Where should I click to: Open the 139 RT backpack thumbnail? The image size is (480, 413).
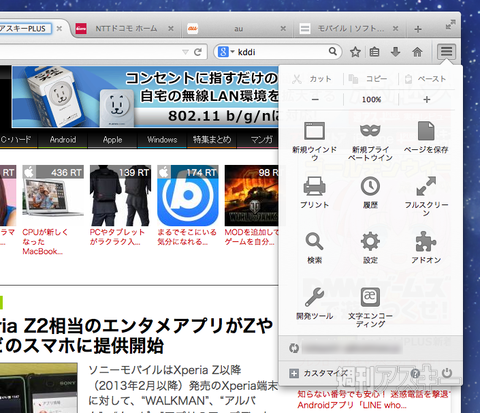pos(120,195)
